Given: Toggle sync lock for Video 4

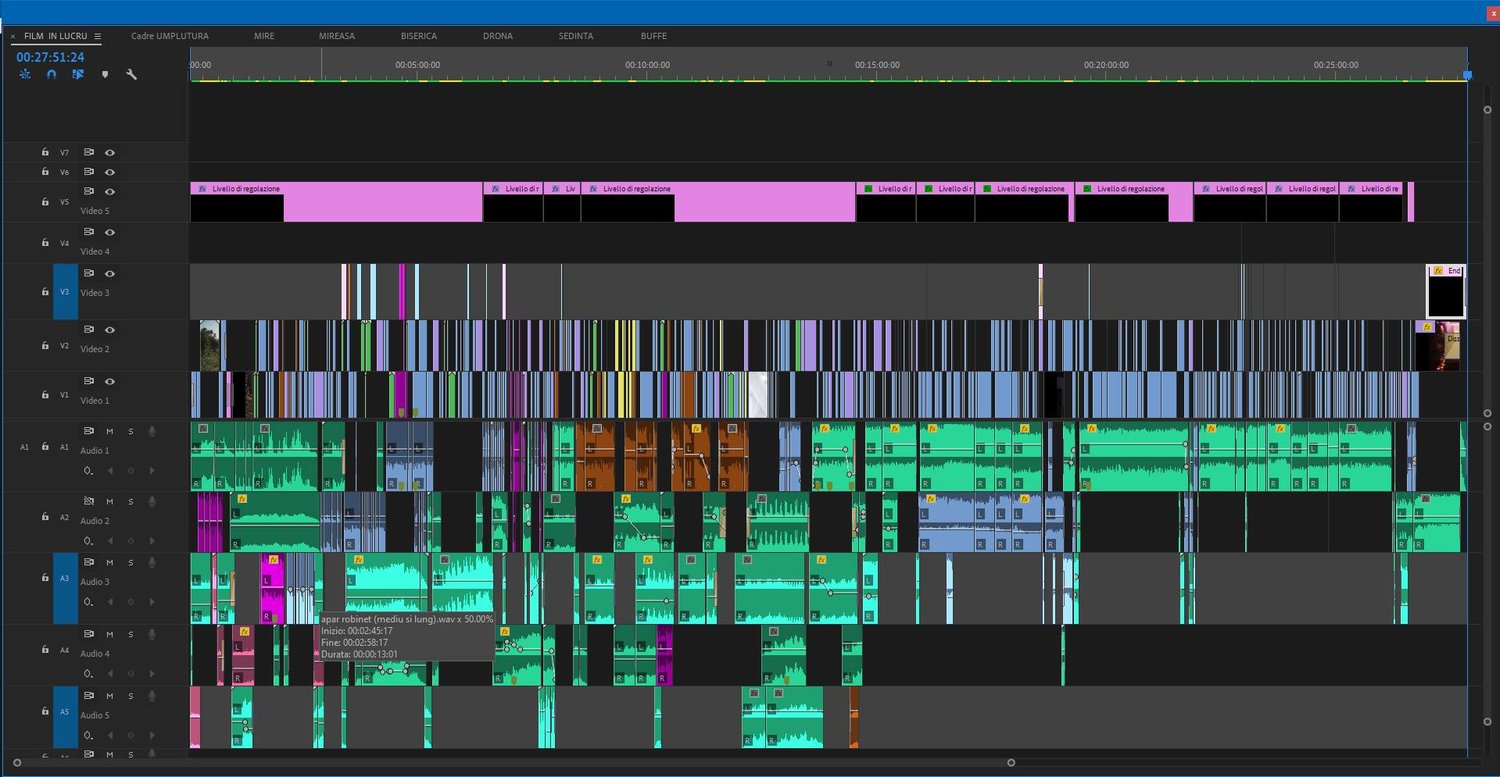Looking at the screenshot, I should (x=88, y=232).
